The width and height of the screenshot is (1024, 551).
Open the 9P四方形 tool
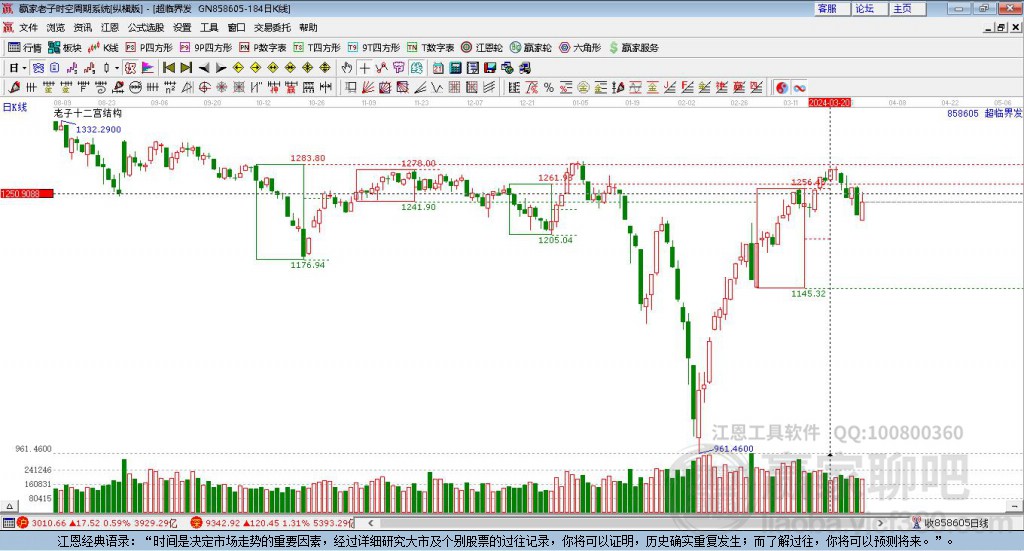[206, 48]
